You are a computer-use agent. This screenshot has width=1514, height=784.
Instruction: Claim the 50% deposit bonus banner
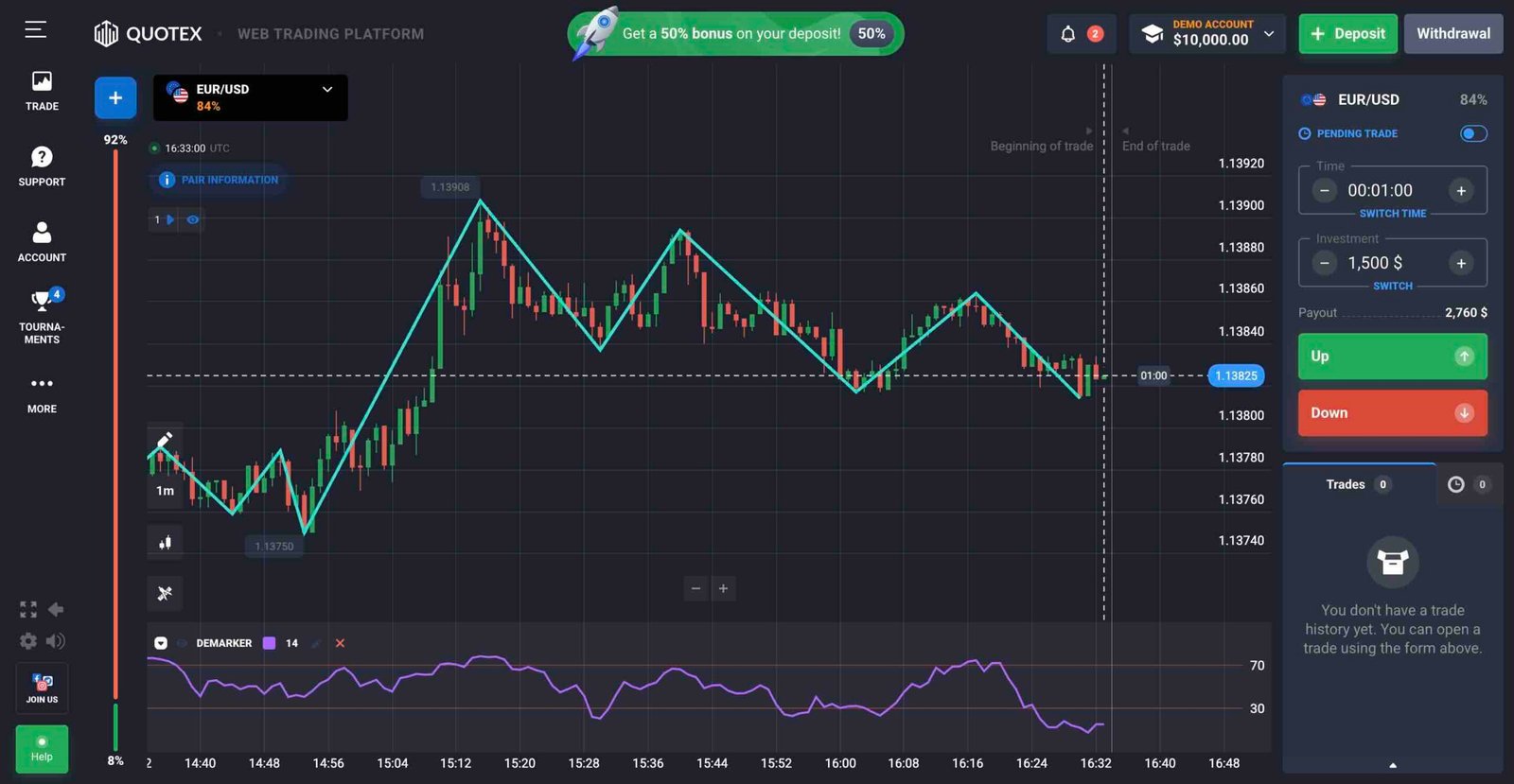[735, 34]
